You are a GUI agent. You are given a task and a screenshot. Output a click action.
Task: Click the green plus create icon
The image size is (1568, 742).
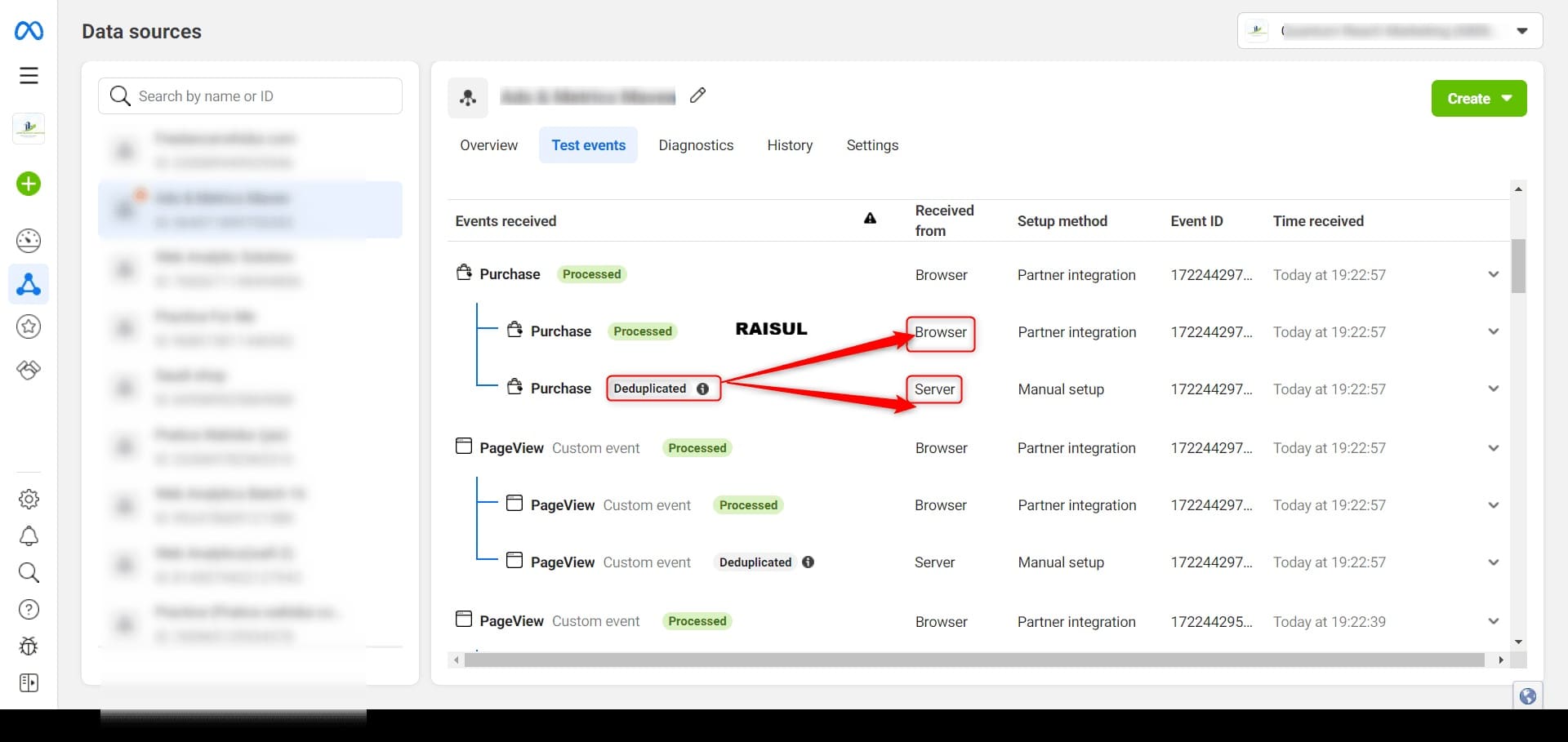click(29, 184)
